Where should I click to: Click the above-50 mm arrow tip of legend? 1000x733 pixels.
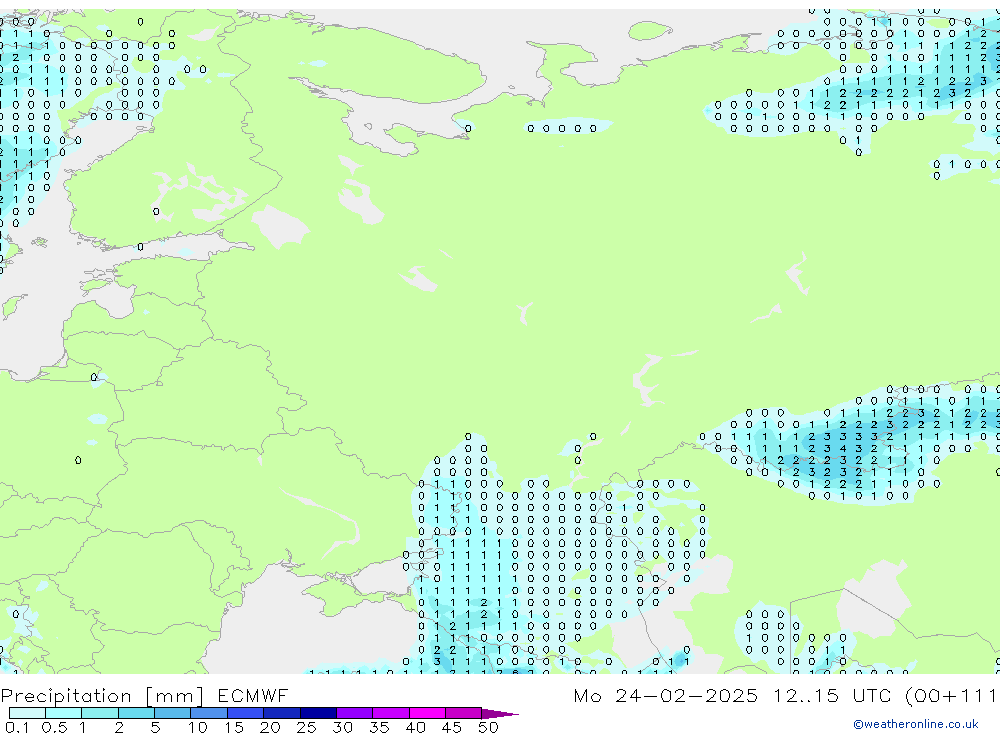499,714
